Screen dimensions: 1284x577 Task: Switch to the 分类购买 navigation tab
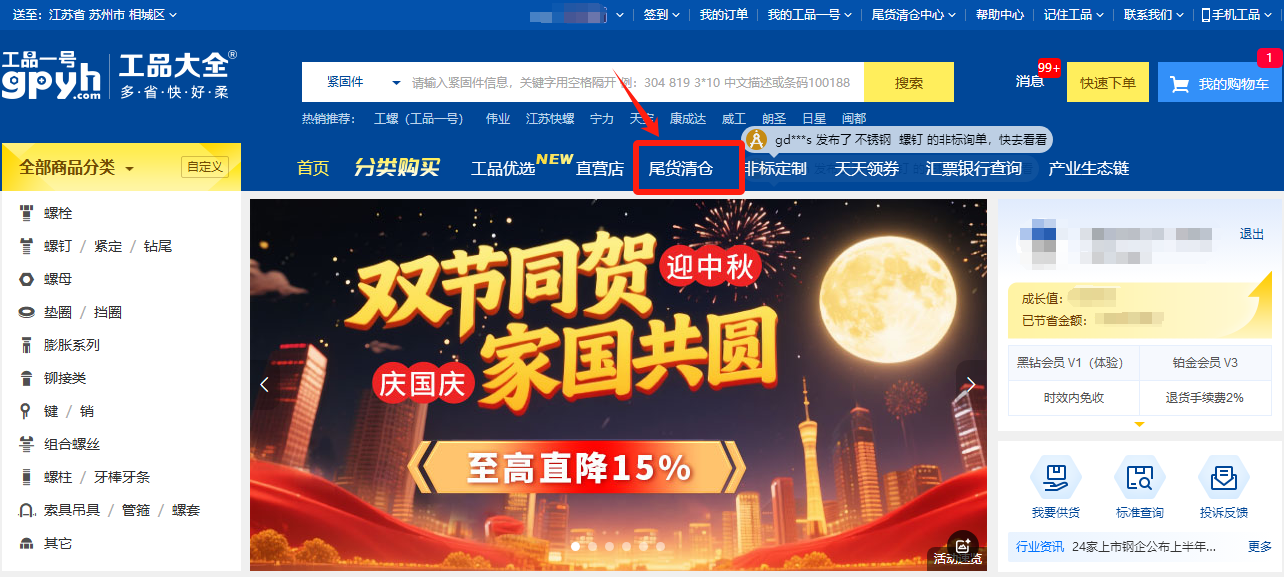[x=397, y=167]
